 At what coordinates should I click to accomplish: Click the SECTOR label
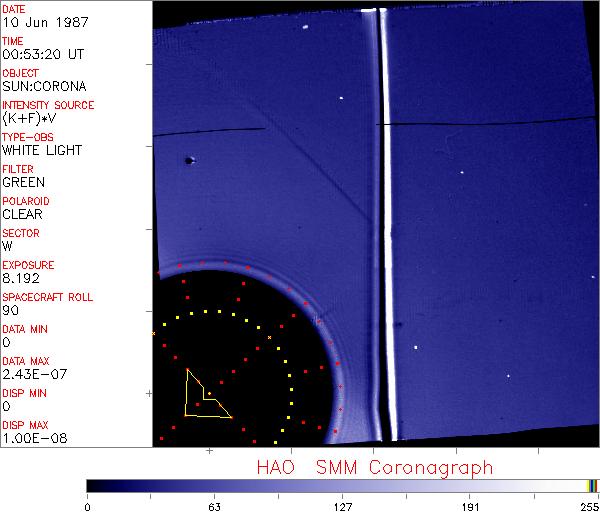tap(21, 233)
